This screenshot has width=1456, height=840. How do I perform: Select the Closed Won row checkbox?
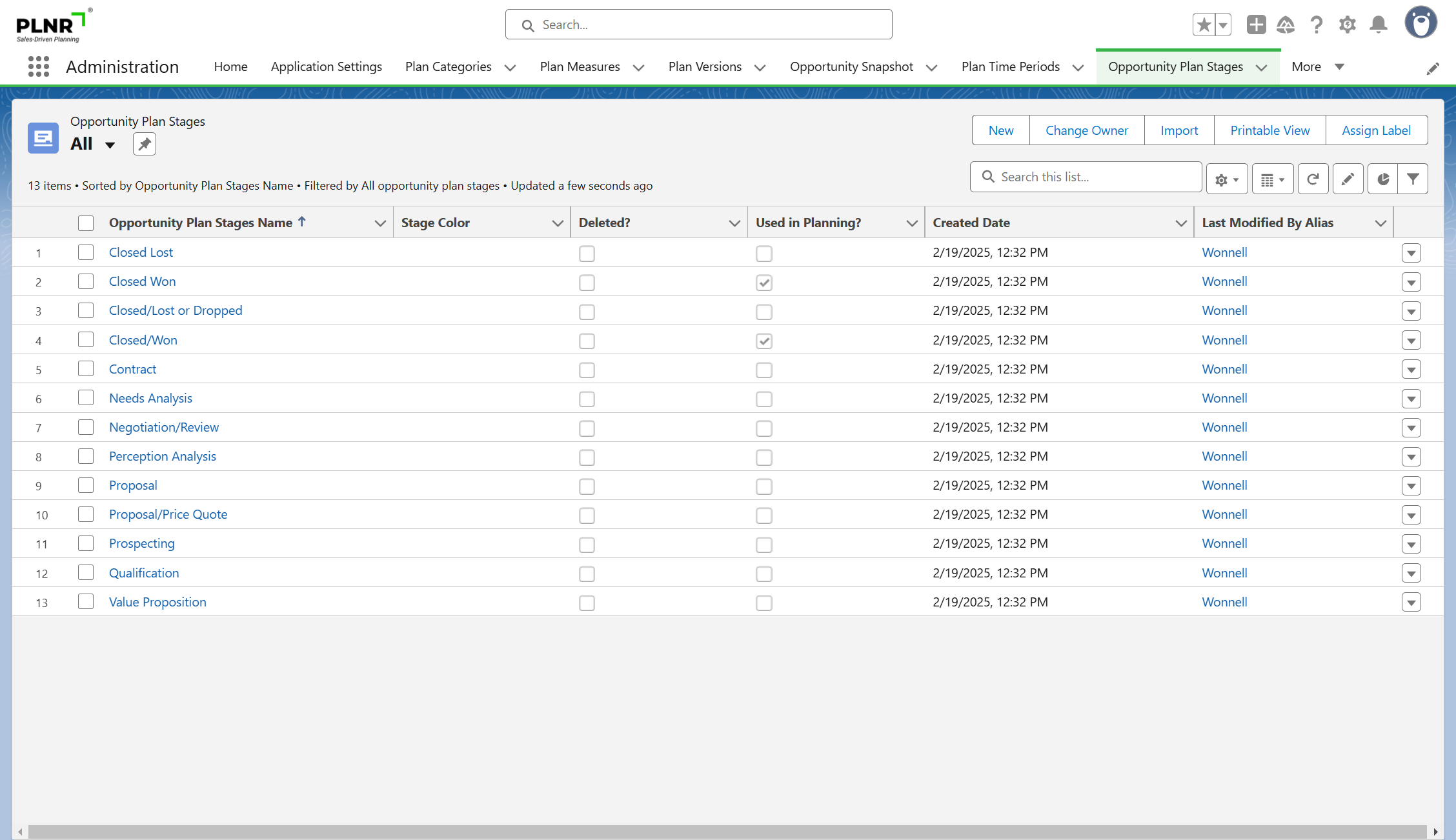(x=86, y=282)
